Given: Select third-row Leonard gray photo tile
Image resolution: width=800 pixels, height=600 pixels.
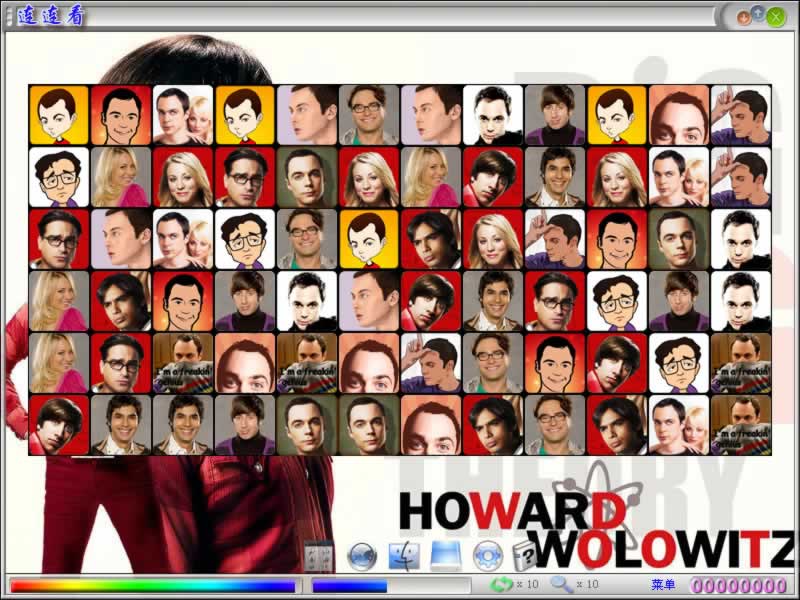Looking at the screenshot, I should tap(307, 239).
